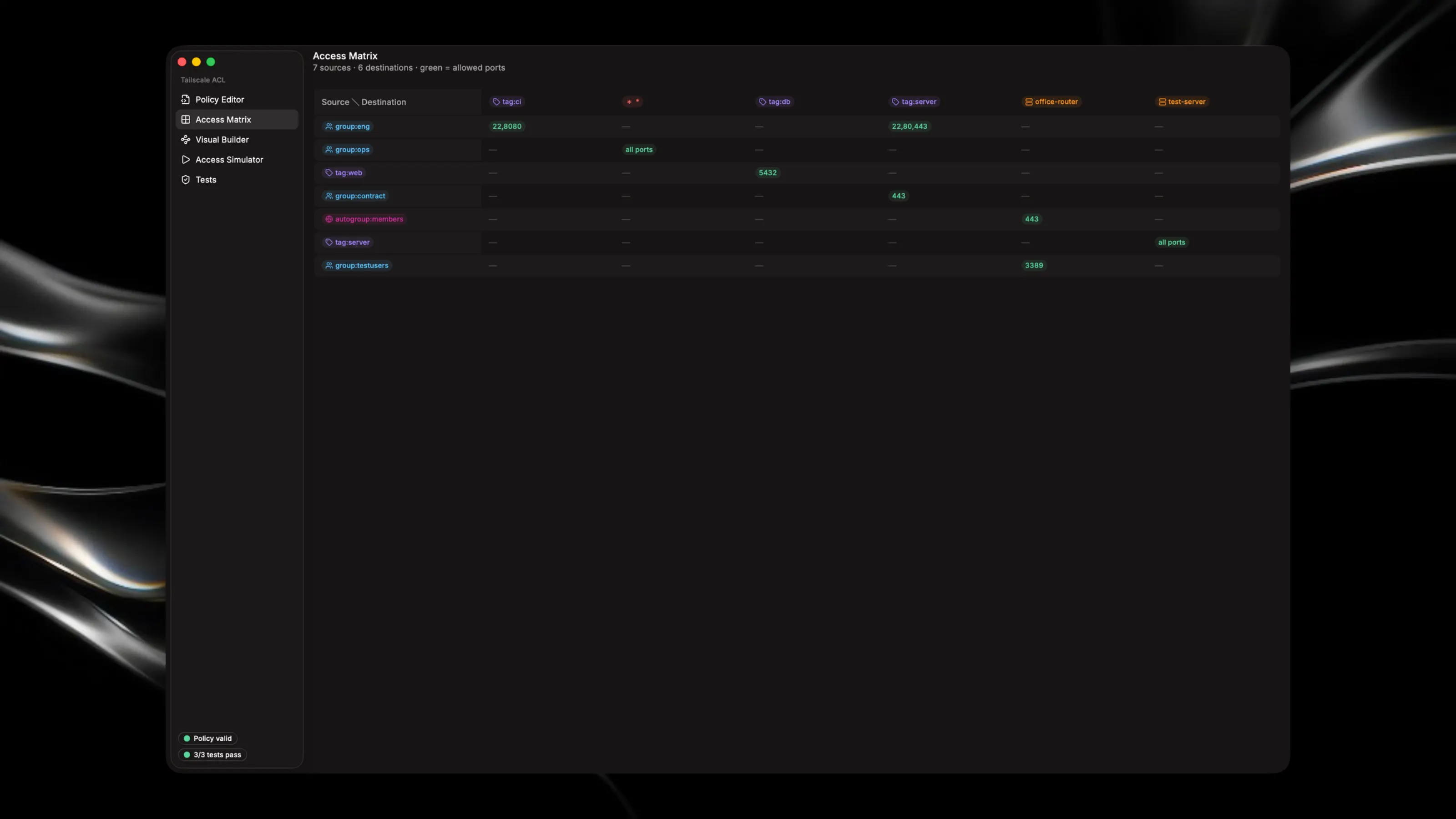Select the wildcard * * destination header
The width and height of the screenshot is (1456, 819).
coord(632,102)
